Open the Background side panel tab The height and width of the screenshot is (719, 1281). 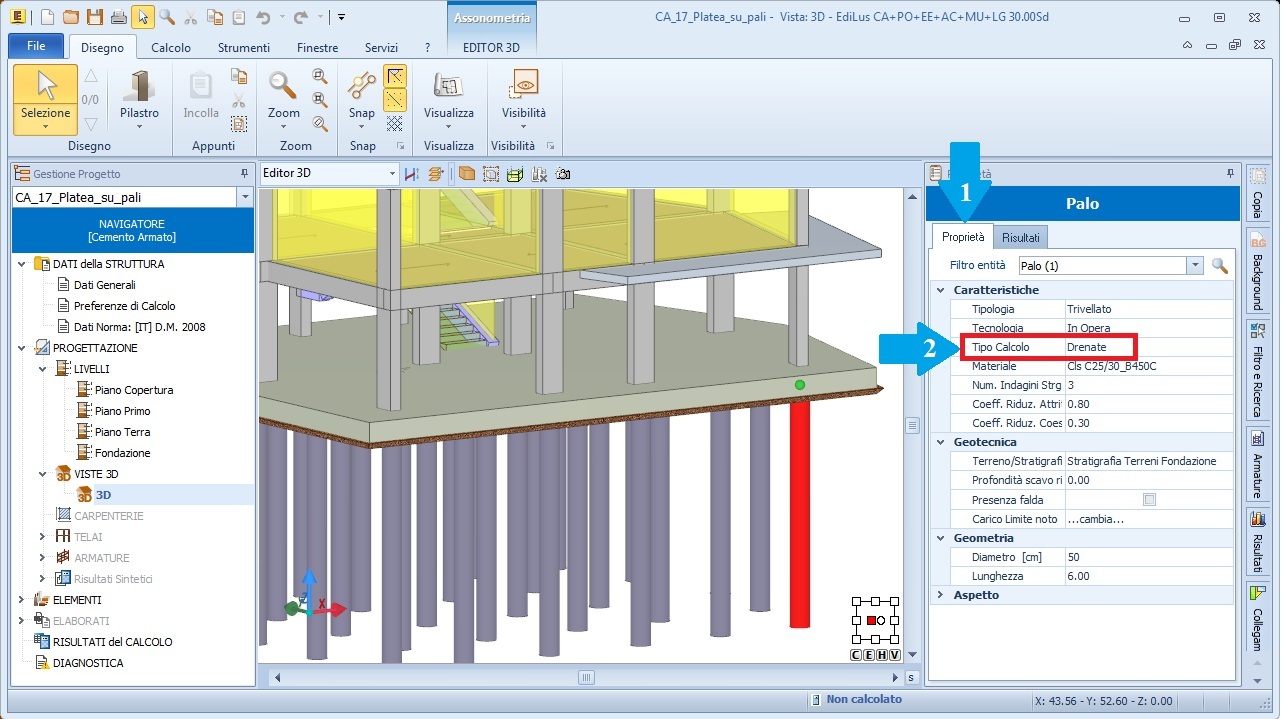point(1258,271)
